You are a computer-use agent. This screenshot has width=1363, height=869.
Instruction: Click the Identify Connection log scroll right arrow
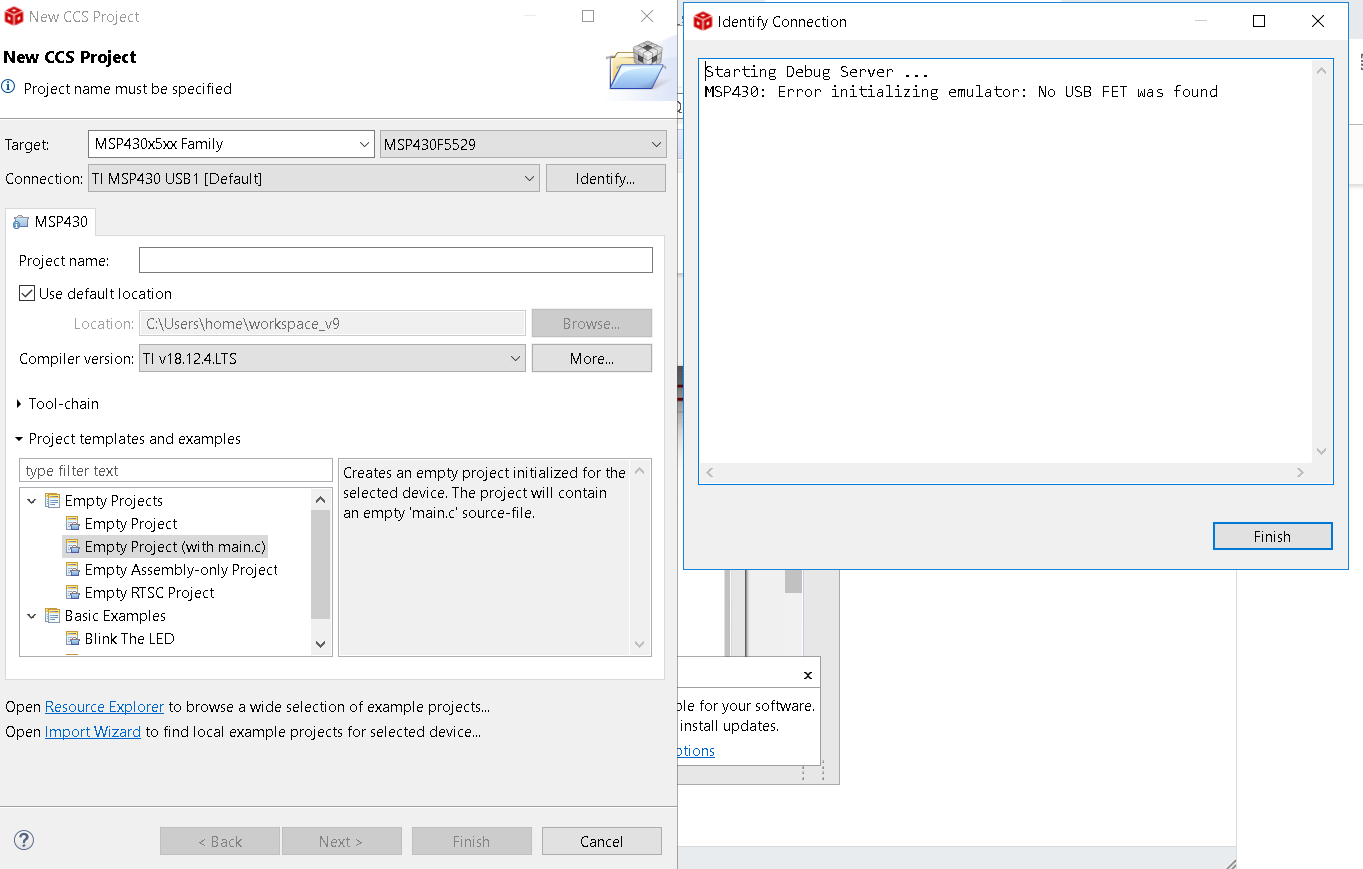point(1300,472)
